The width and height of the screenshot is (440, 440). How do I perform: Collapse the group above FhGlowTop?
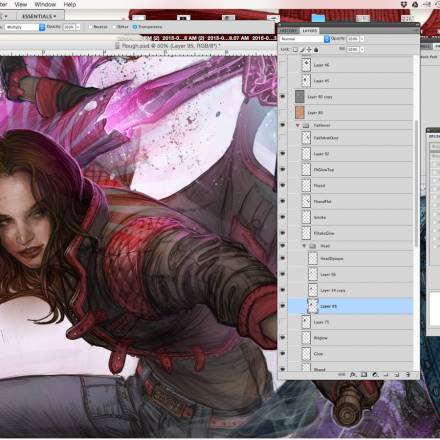[298, 125]
